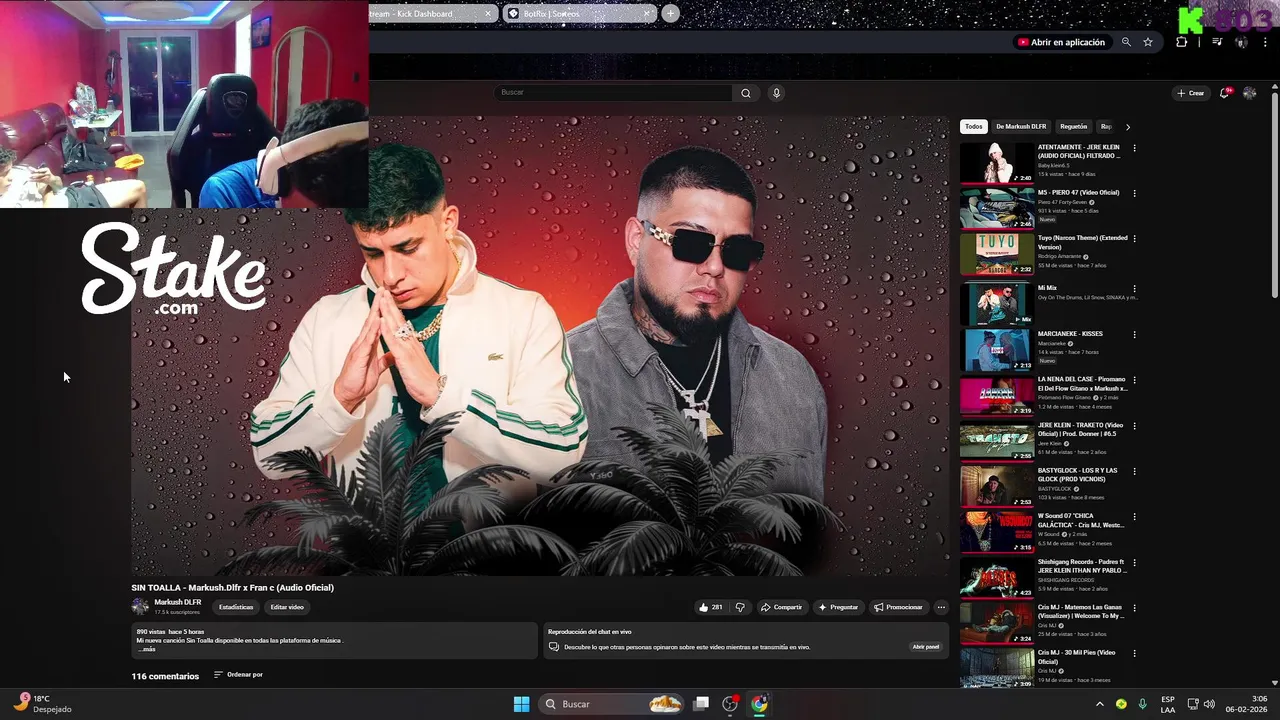Image resolution: width=1280 pixels, height=720 pixels.
Task: Bookmark the page with the star icon
Action: coord(1148,42)
